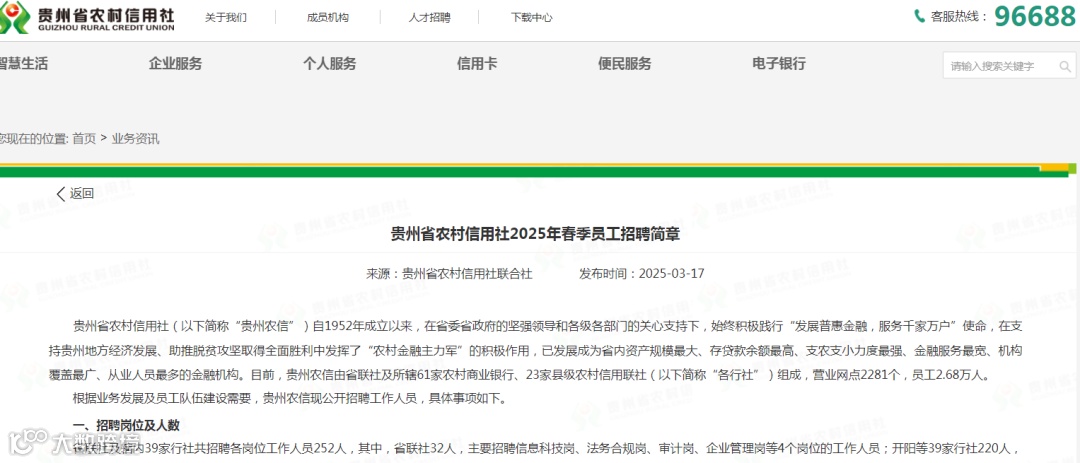Select the 企业服务 menu item

[x=176, y=64]
